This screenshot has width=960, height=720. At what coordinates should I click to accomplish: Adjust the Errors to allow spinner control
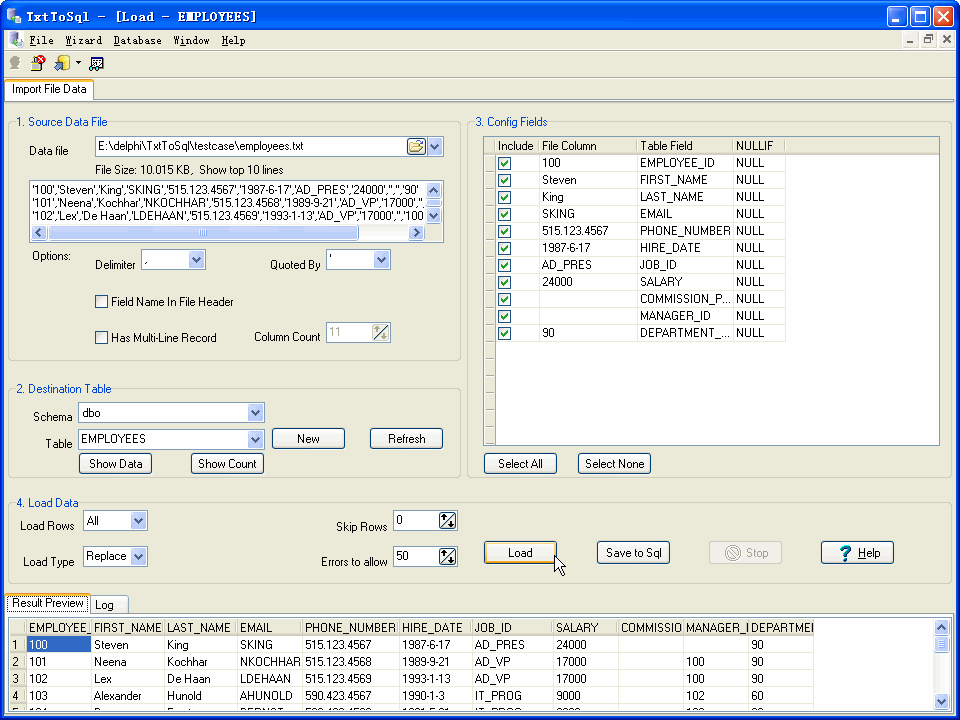click(x=448, y=557)
